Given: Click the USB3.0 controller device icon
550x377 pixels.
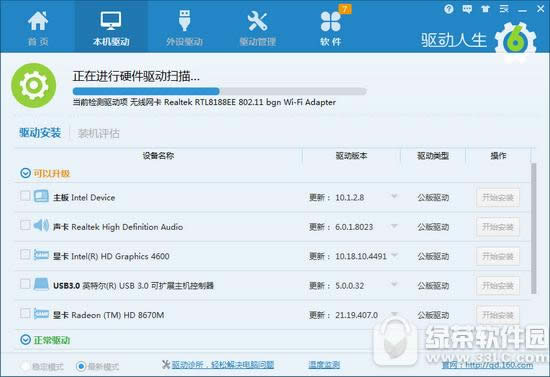Looking at the screenshot, I should tap(41, 284).
